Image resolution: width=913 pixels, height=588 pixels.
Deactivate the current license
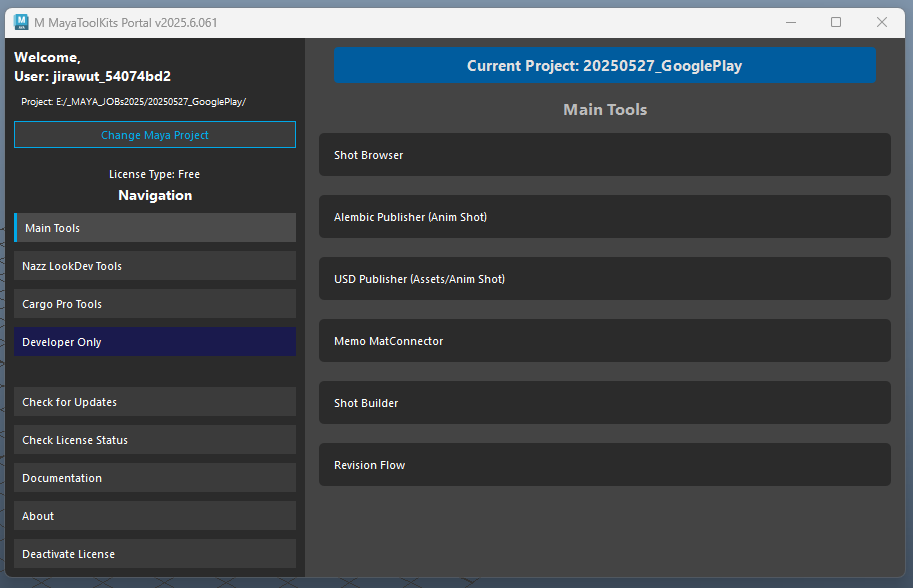[154, 553]
